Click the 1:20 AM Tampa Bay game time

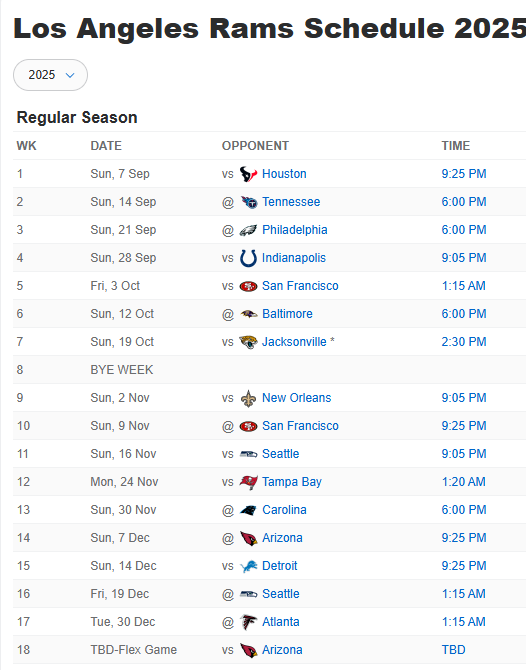463,482
